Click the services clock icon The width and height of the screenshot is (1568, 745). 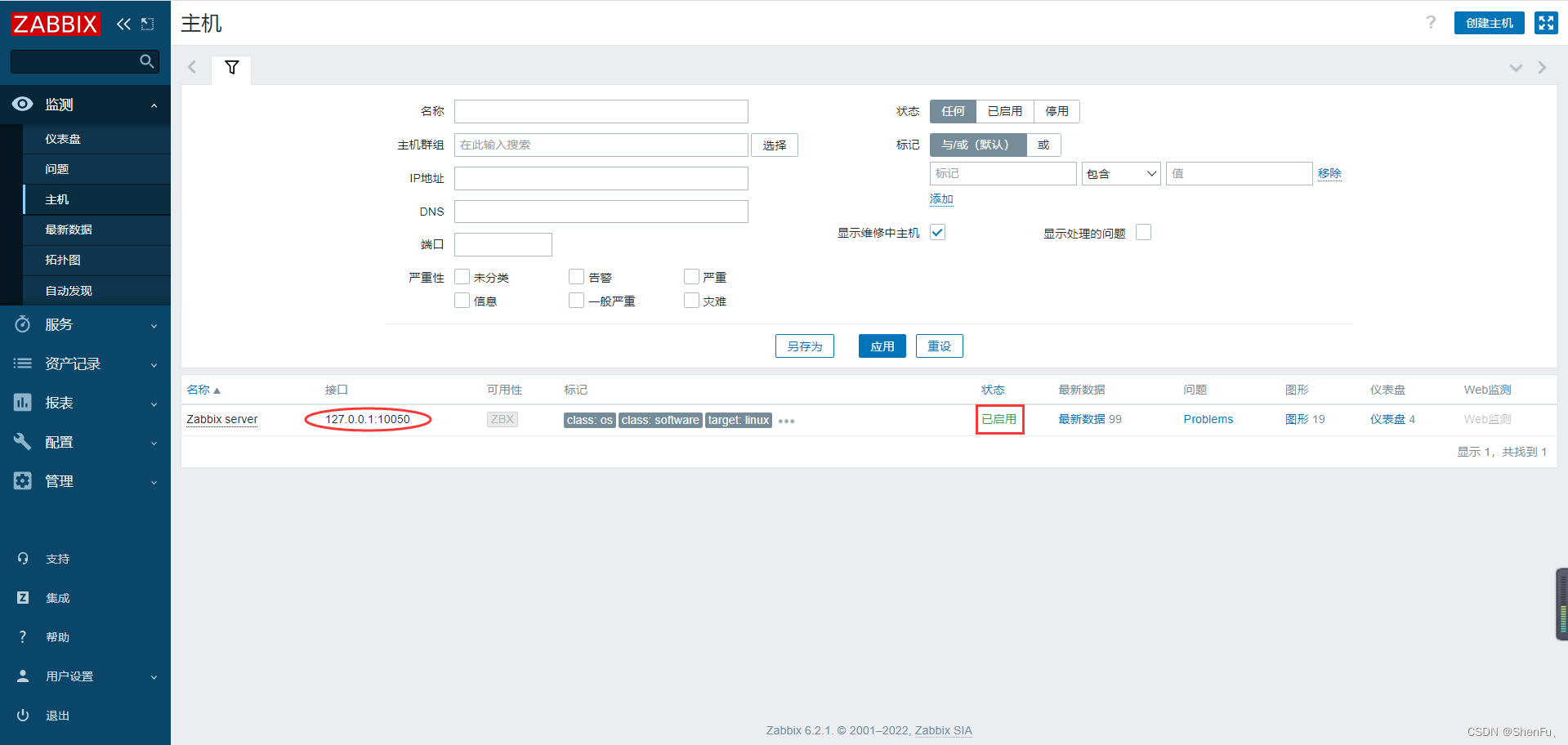(23, 324)
